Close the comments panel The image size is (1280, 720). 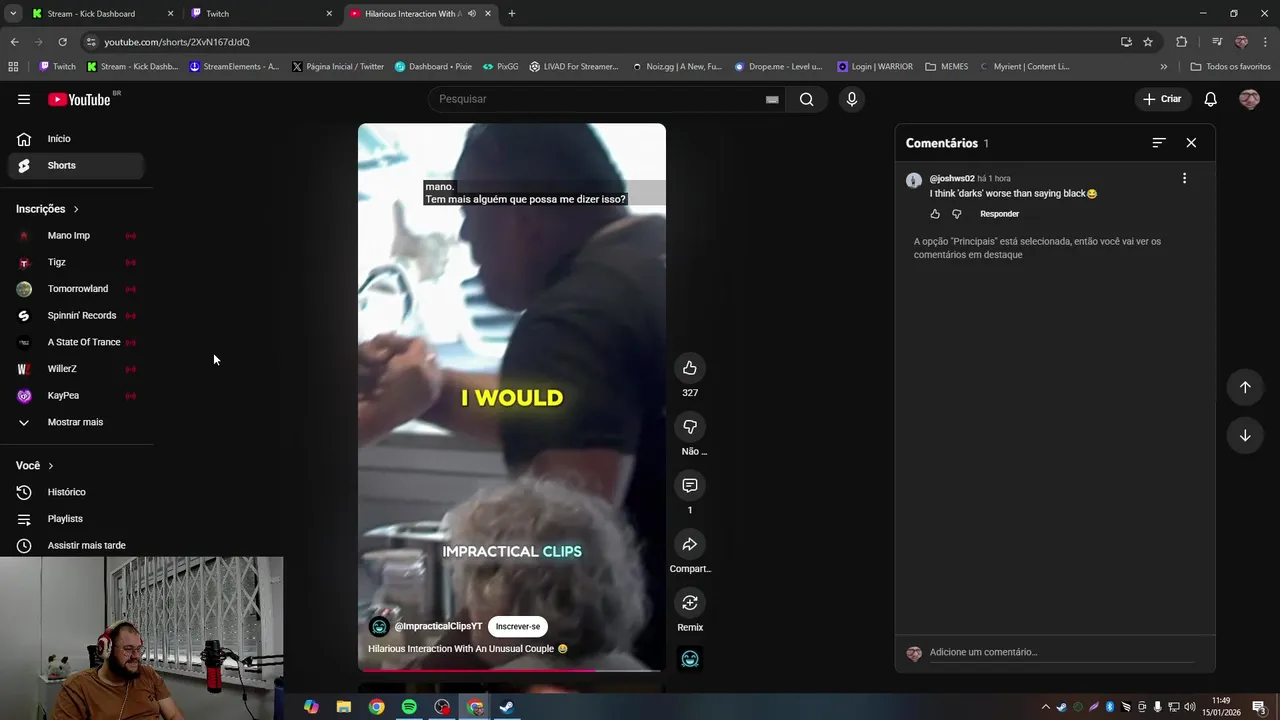point(1191,143)
